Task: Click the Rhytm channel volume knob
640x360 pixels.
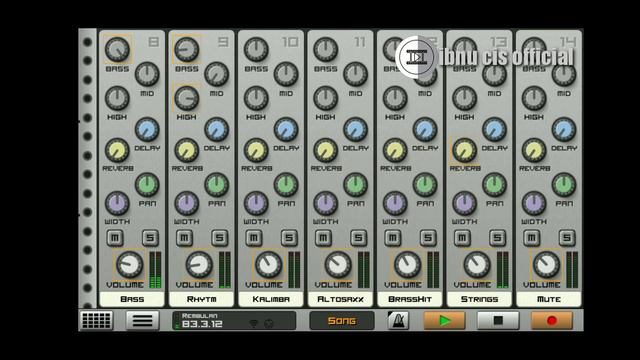Action: (x=199, y=264)
